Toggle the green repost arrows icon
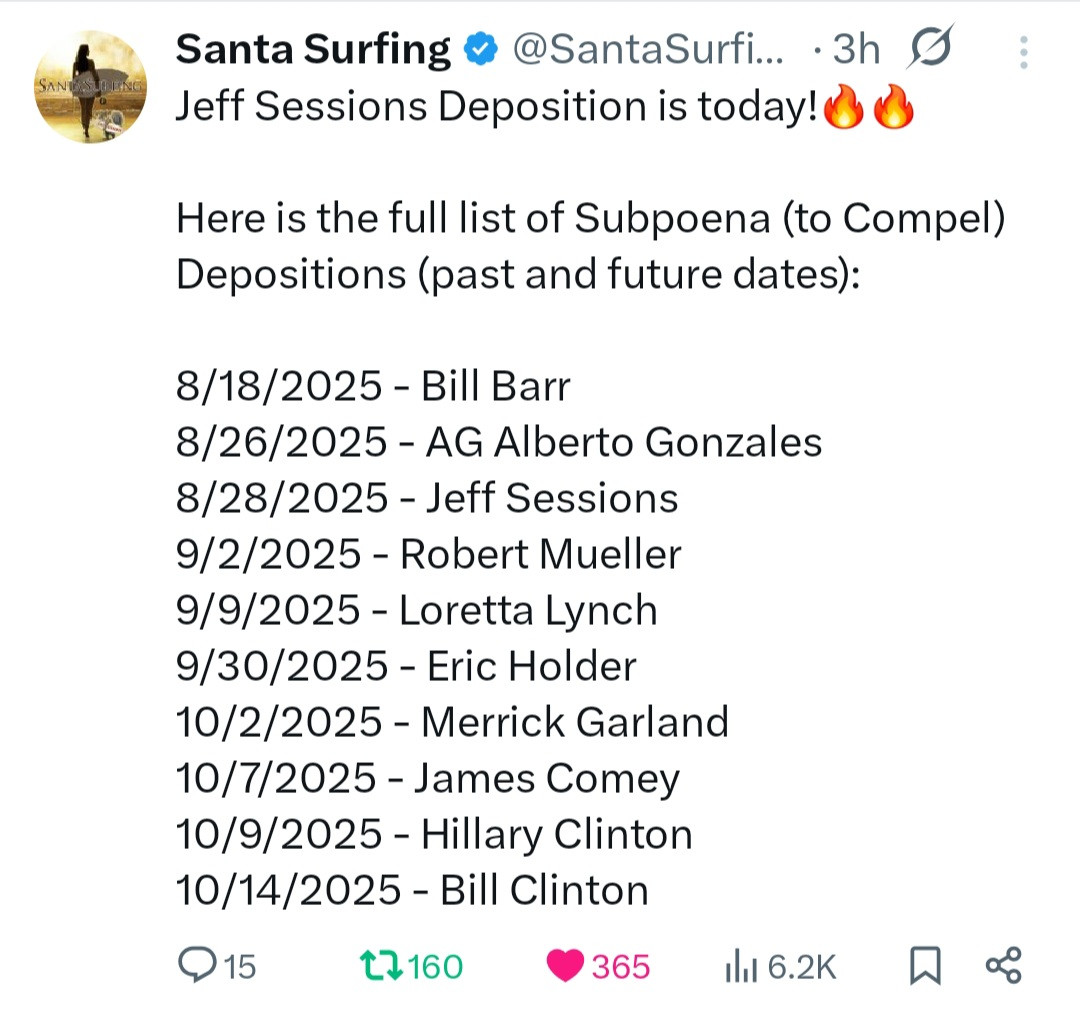The height and width of the screenshot is (1020, 1080). click(x=381, y=966)
